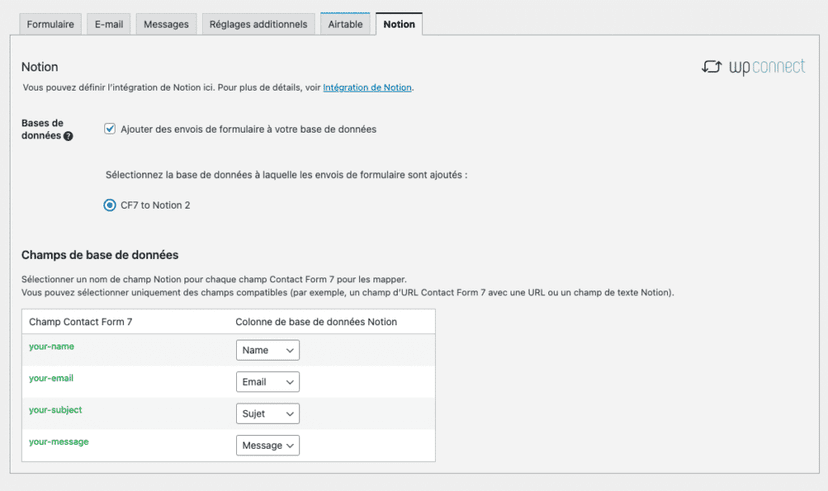The image size is (828, 491).
Task: Switch to the Formulaire tab
Action: [50, 24]
